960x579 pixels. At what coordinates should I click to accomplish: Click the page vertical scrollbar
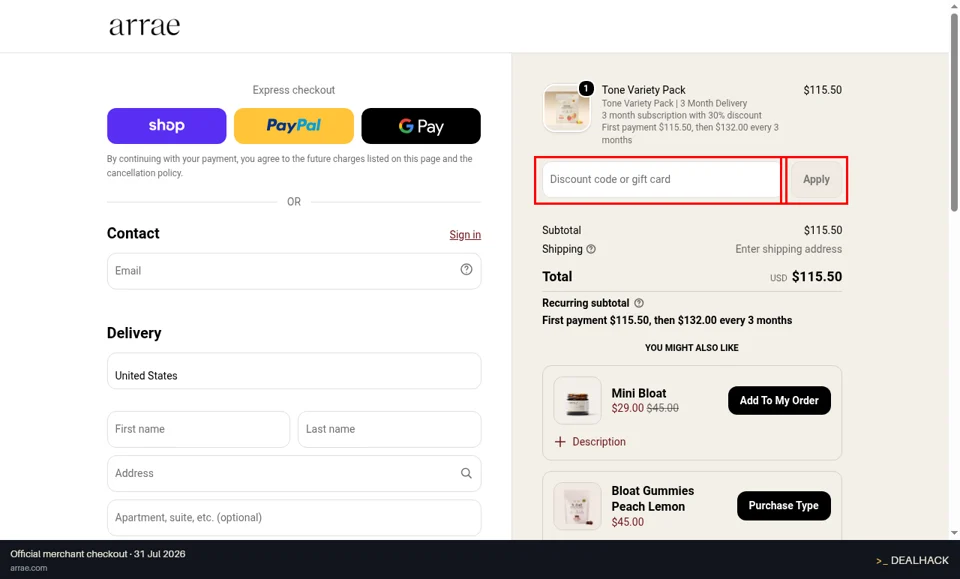click(x=954, y=114)
